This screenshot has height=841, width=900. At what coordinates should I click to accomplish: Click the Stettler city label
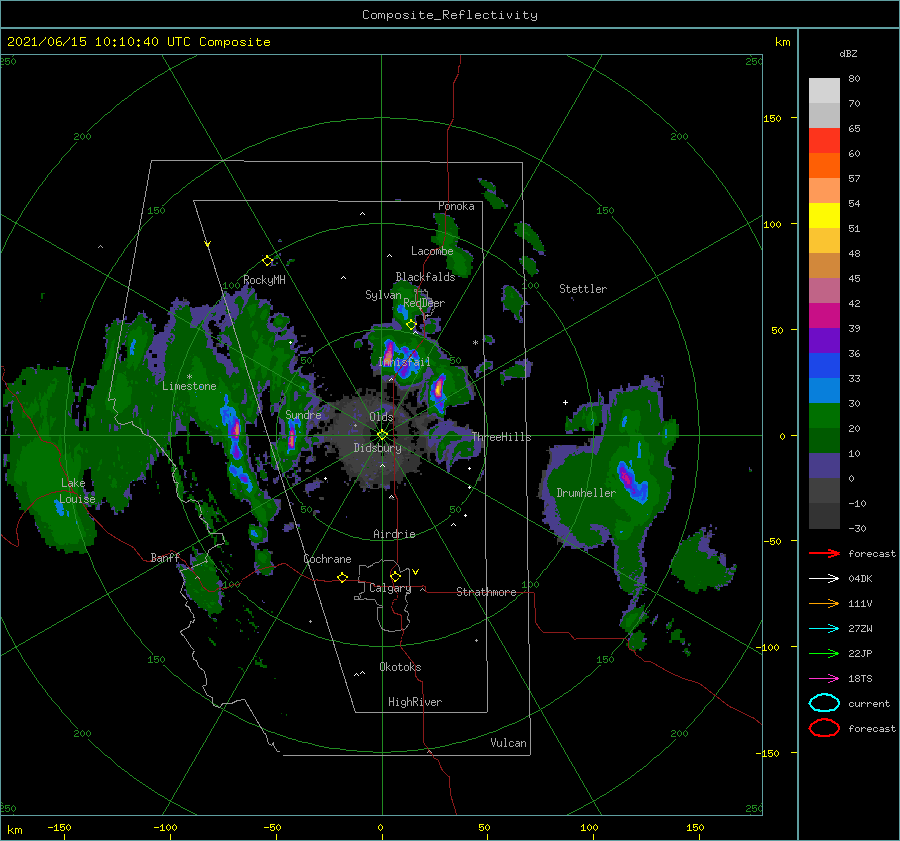pyautogui.click(x=583, y=289)
